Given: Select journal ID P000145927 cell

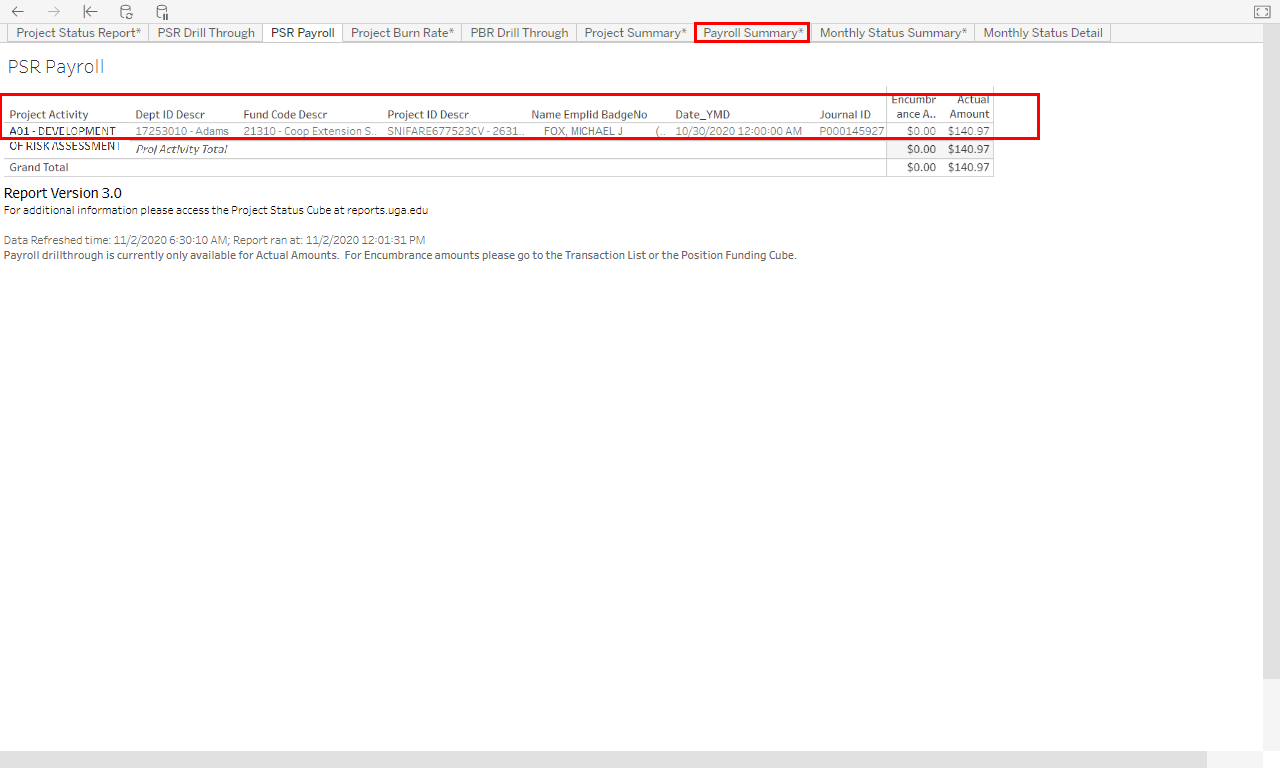Looking at the screenshot, I should point(852,131).
